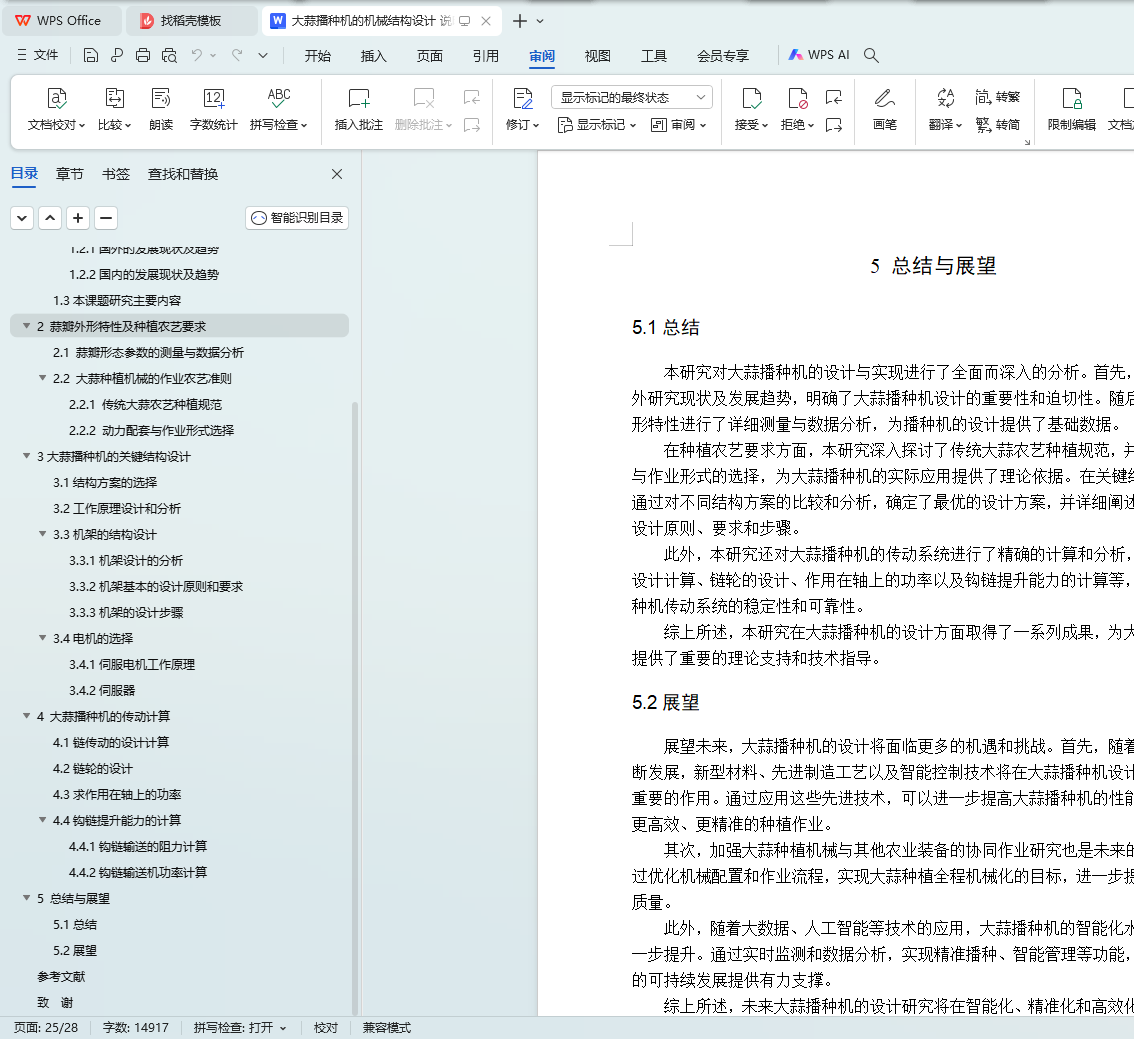Collapse section 2.2 in outline
The image size is (1134, 1039).
[x=43, y=378]
